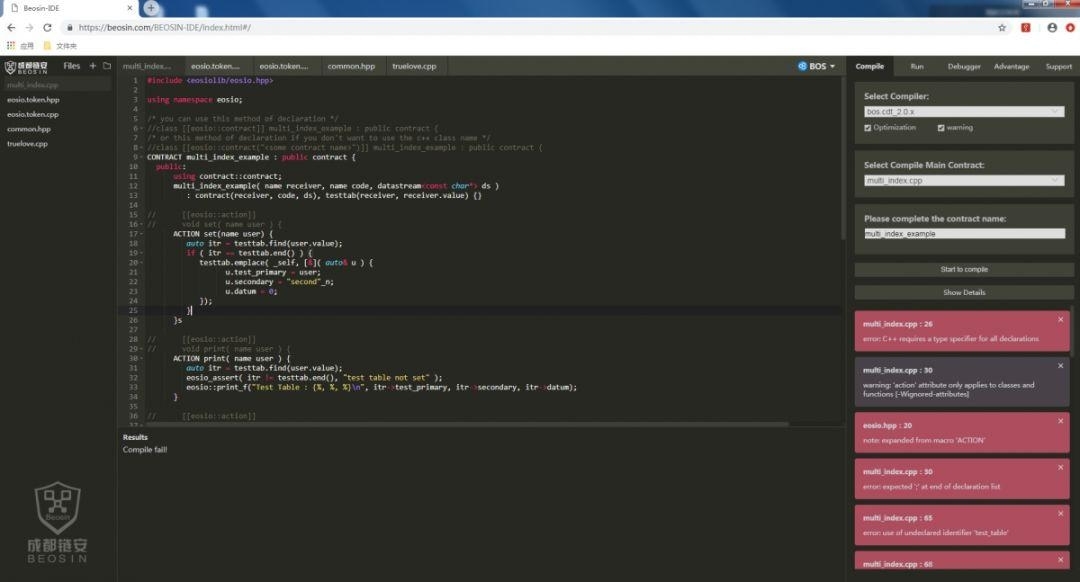
Task: Dismiss the line 26 type specifier error
Action: [x=1061, y=320]
